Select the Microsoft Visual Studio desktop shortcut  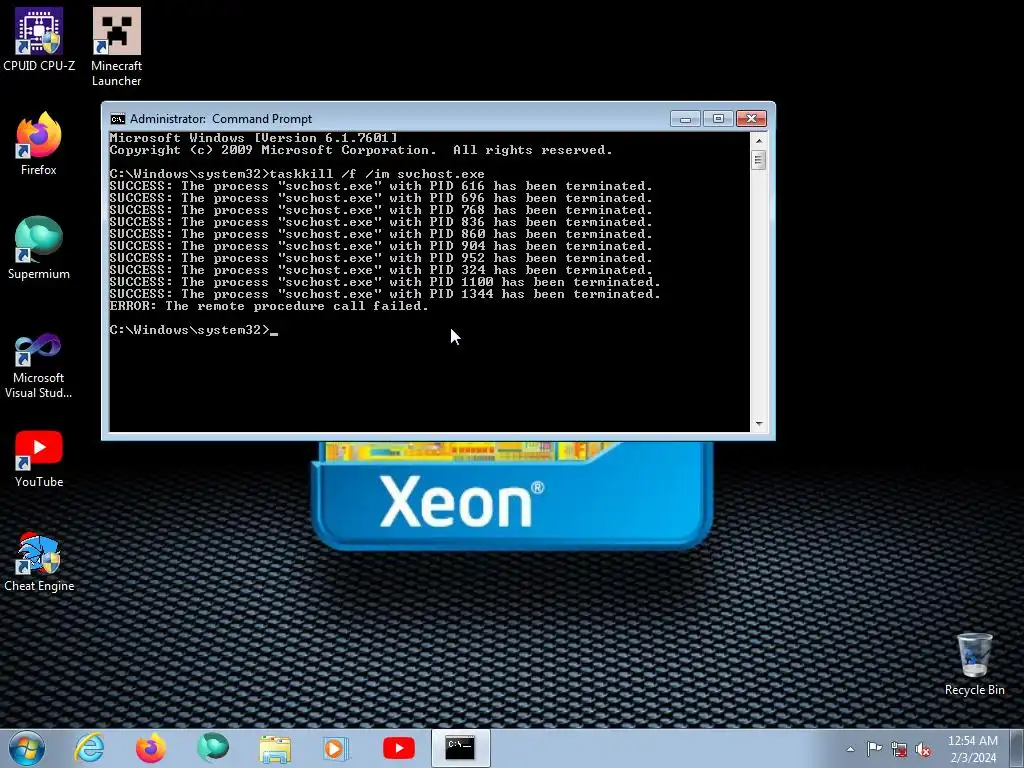click(39, 366)
